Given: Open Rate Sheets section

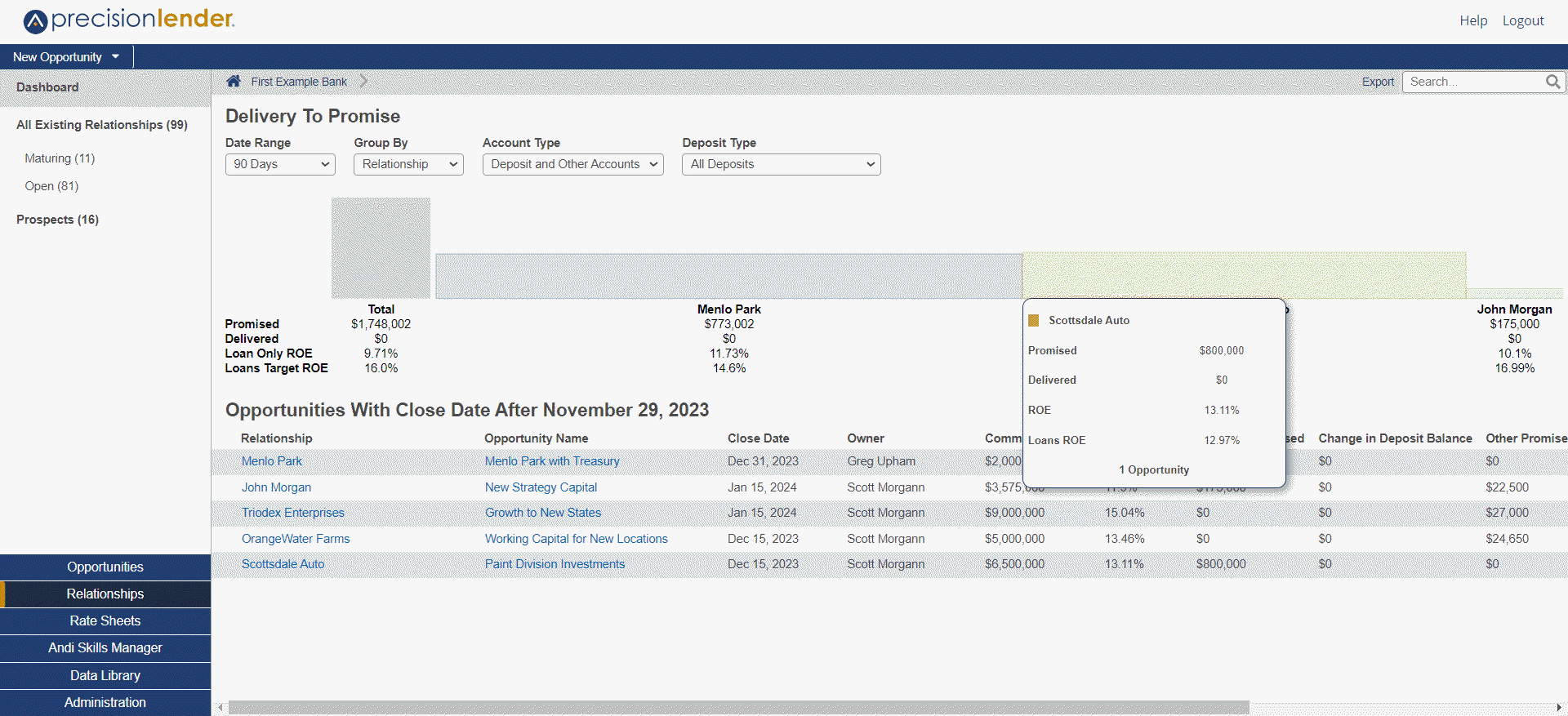Looking at the screenshot, I should click(105, 620).
